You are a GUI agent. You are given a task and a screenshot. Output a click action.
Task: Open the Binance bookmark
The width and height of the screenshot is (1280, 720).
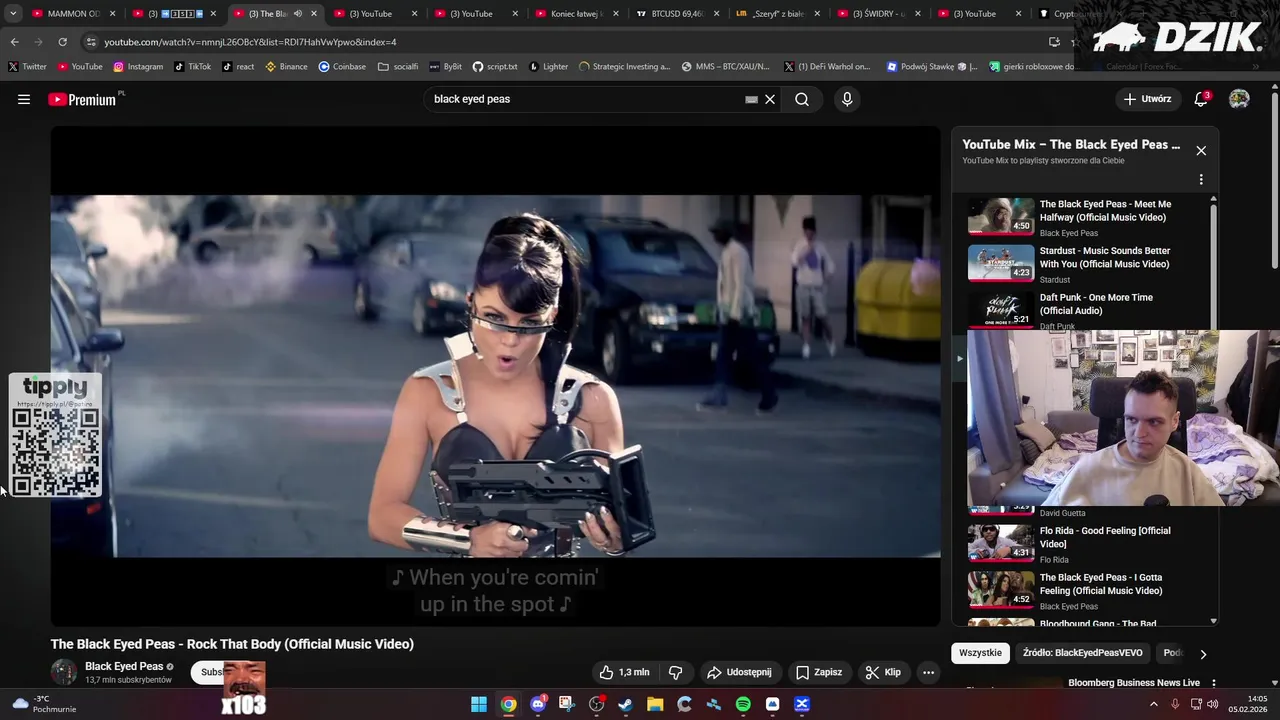[286, 67]
